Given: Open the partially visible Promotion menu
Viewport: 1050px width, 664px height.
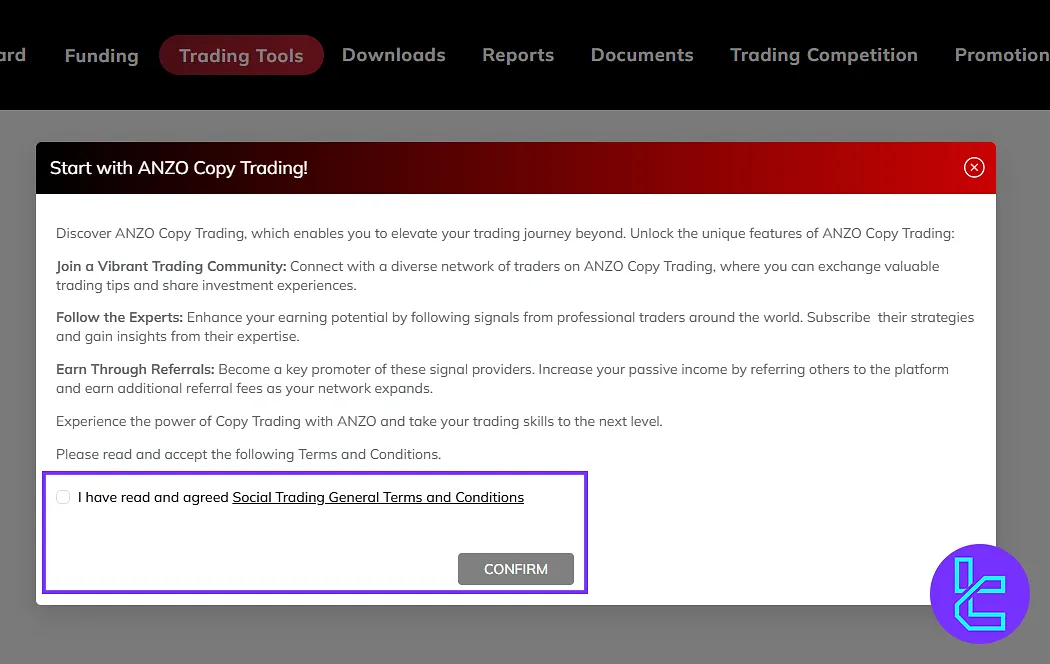Looking at the screenshot, I should pos(1001,55).
